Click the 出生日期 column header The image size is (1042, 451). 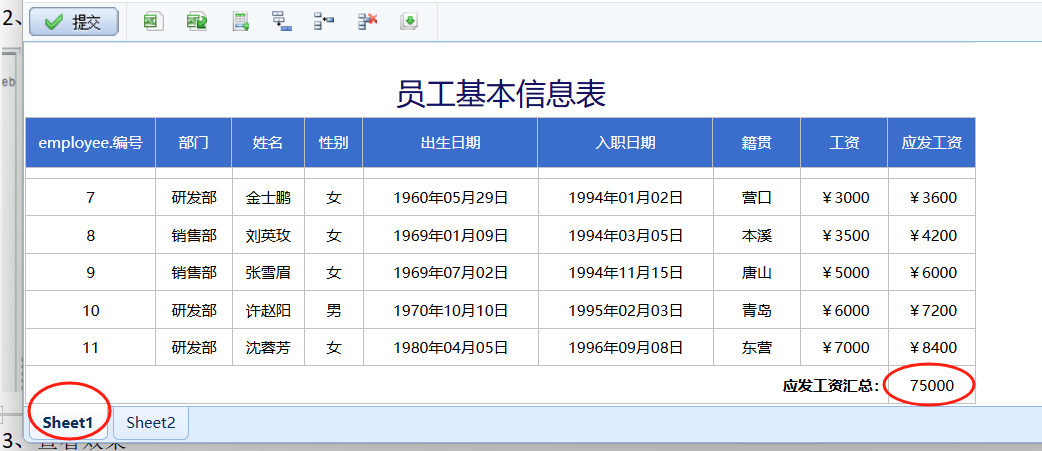pyautogui.click(x=450, y=143)
